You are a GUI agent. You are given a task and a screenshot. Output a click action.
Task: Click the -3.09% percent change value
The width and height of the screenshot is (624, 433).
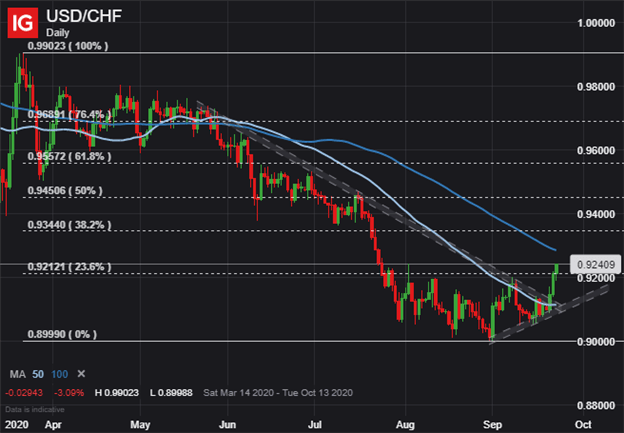[69, 393]
